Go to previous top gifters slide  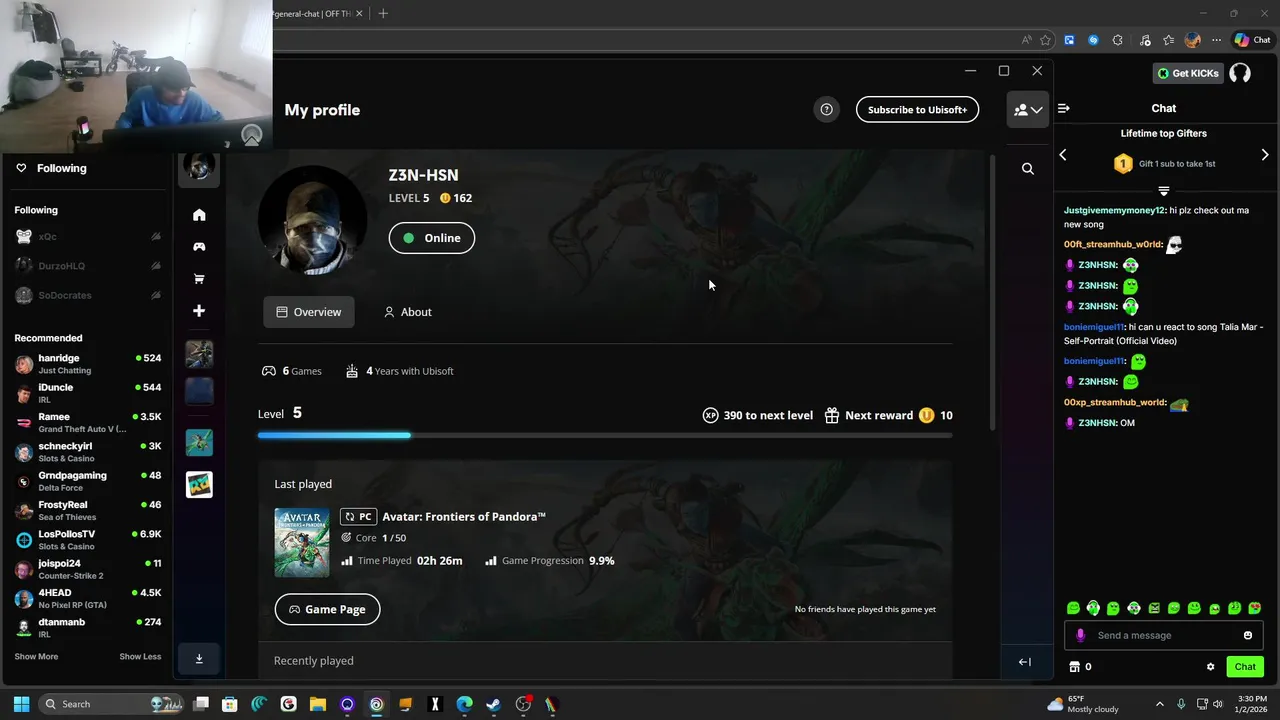1063,155
